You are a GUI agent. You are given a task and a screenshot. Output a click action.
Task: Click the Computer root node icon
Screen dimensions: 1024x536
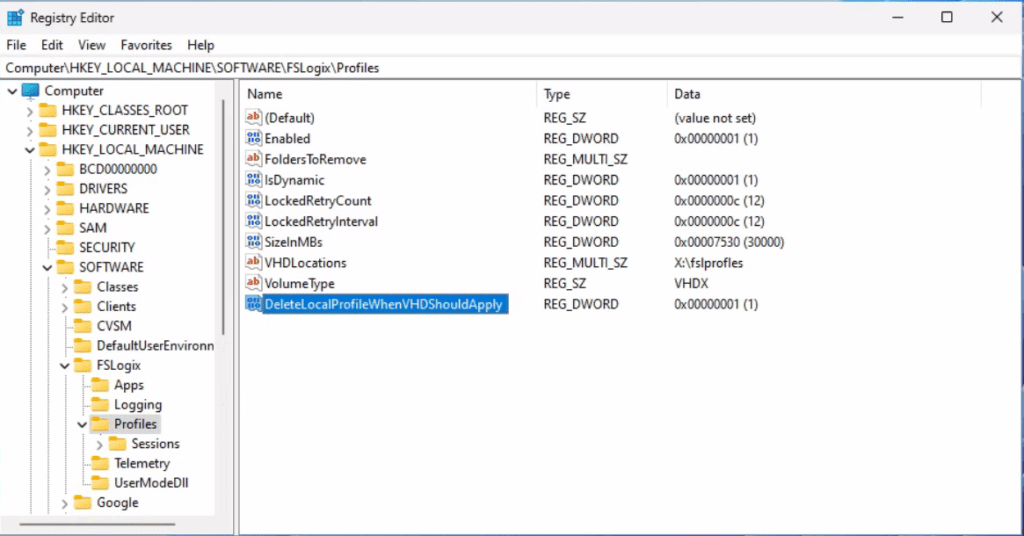(x=31, y=90)
